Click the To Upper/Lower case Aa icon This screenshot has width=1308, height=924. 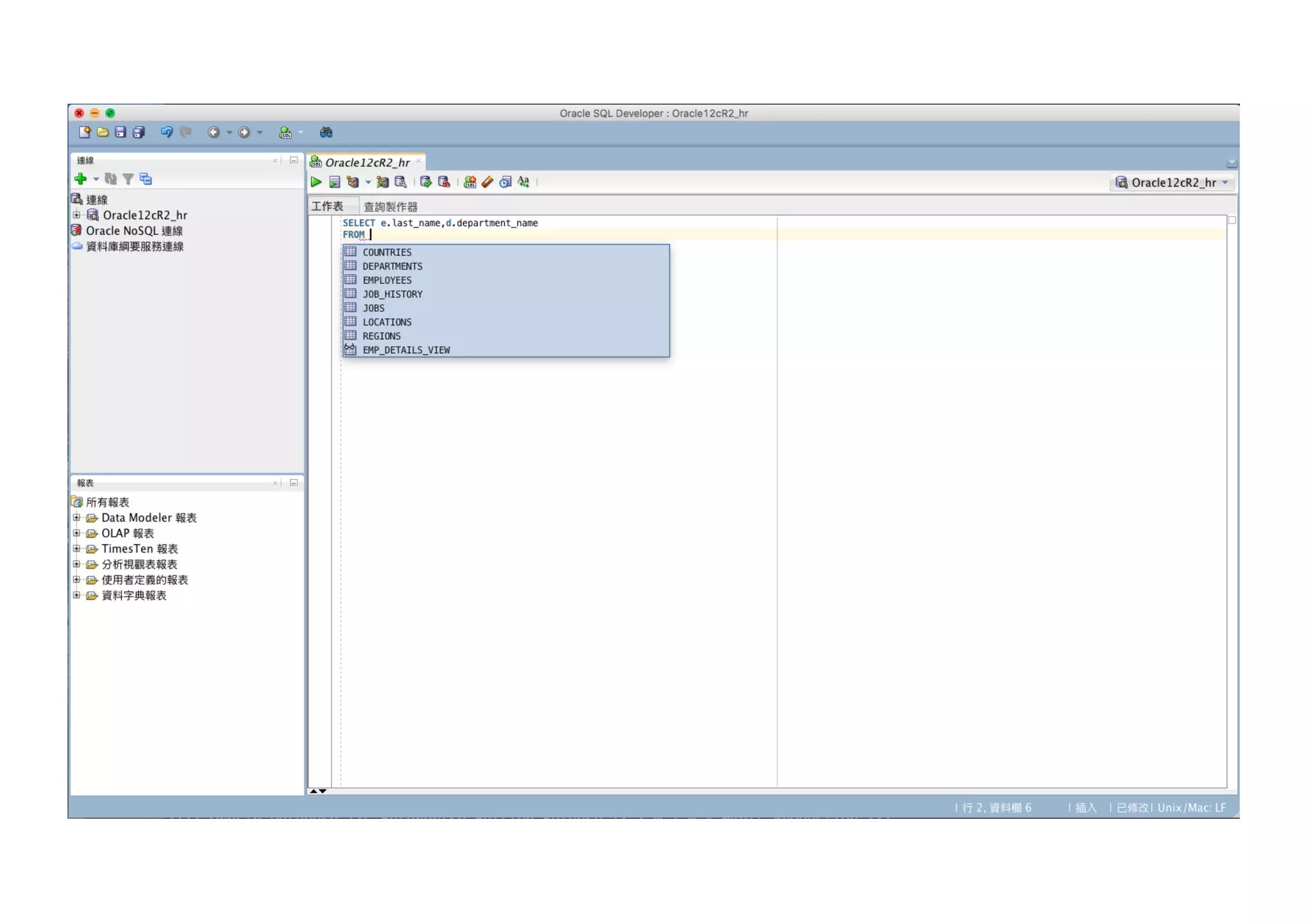tap(524, 182)
